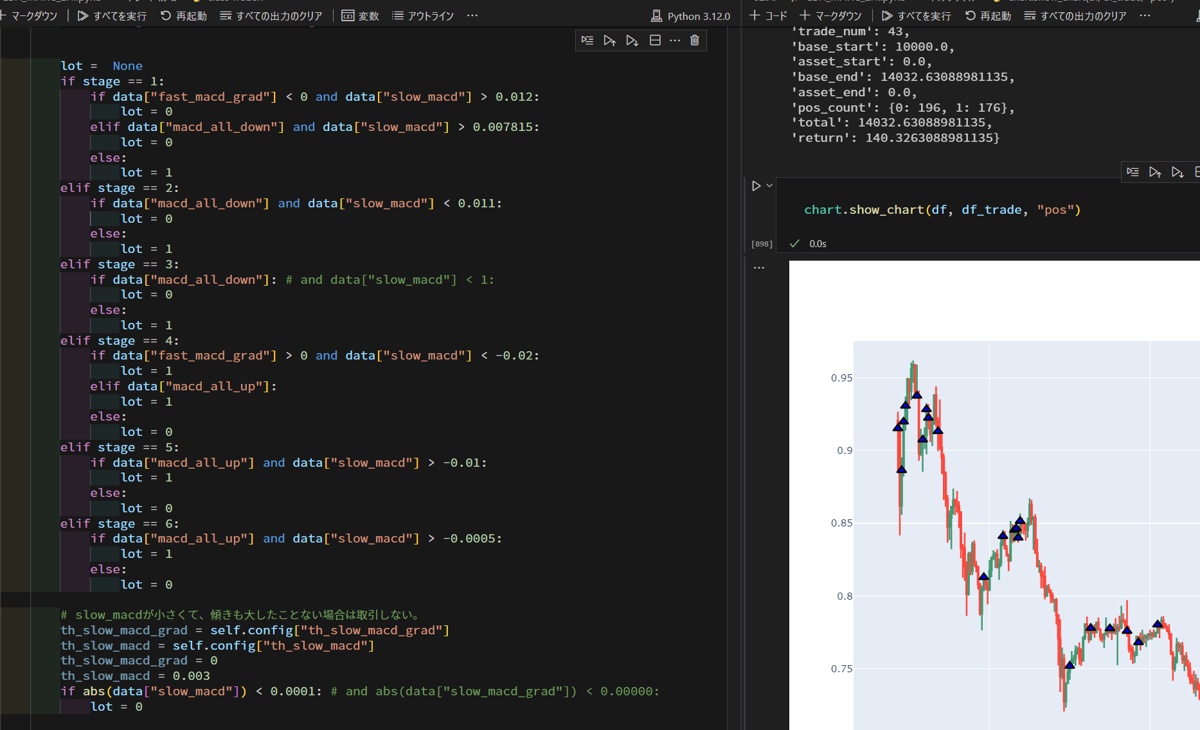Open the アウトライン (Outline) view

(x=423, y=16)
